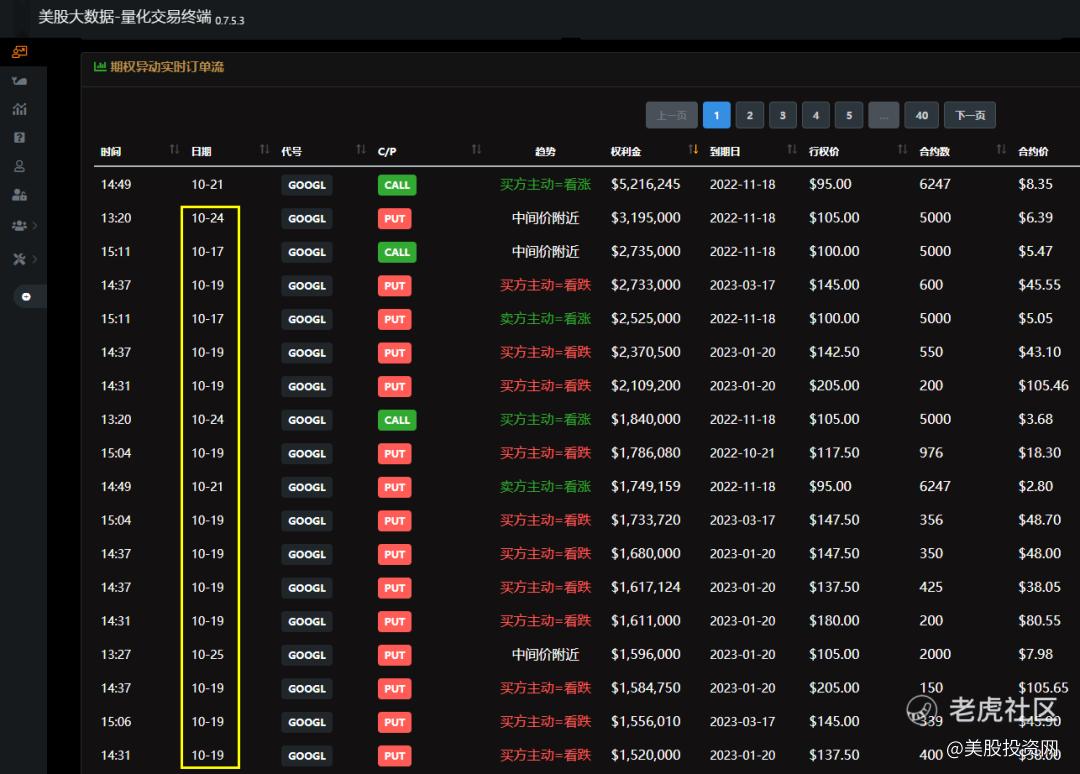Viewport: 1080px width, 774px height.
Task: Click the PUT badge in the $3,195,000 row
Action: click(x=395, y=218)
